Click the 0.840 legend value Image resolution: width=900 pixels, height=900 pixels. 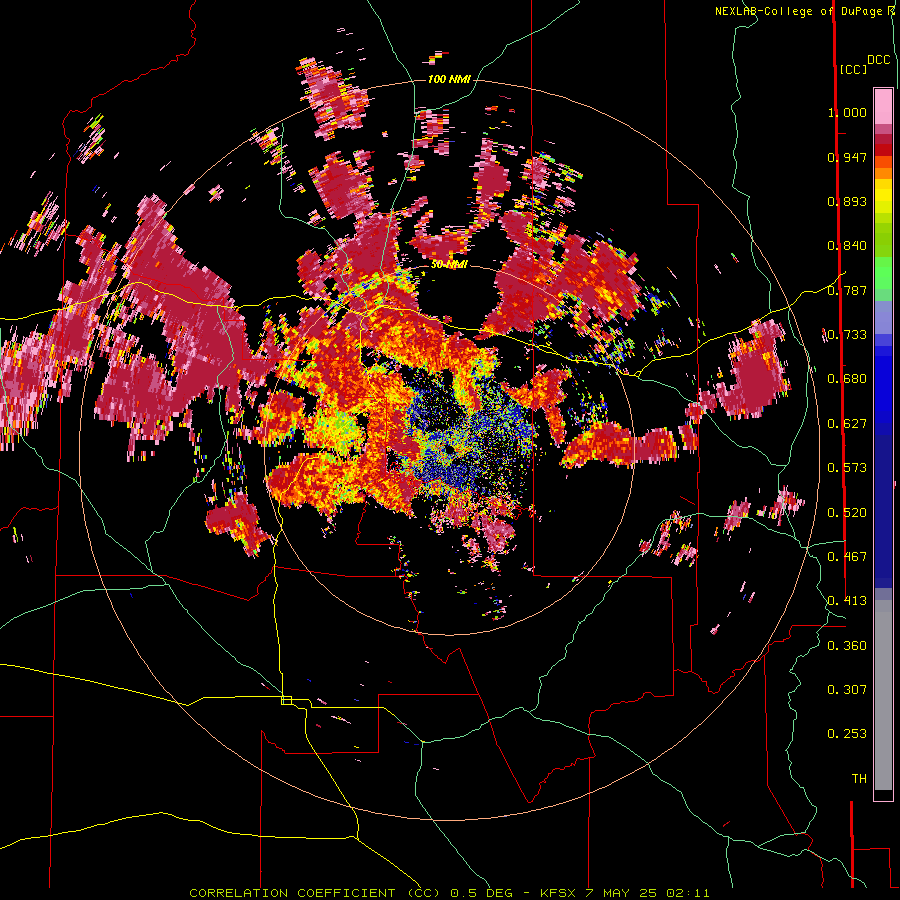[847, 246]
